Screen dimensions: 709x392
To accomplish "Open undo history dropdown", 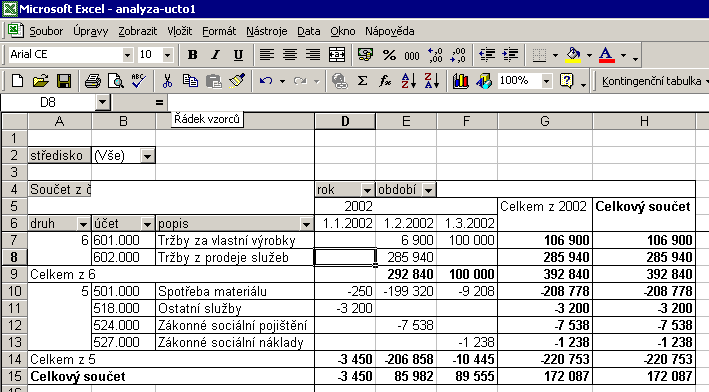I will click(282, 82).
